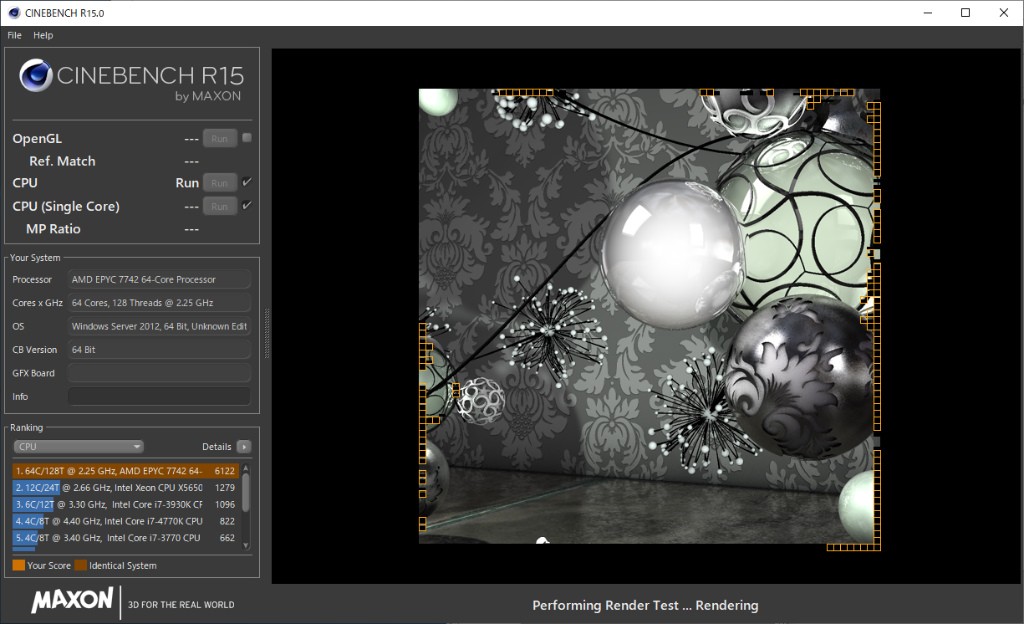Click the ranking list scroll-up arrow
This screenshot has height=624, width=1024.
(x=246, y=468)
